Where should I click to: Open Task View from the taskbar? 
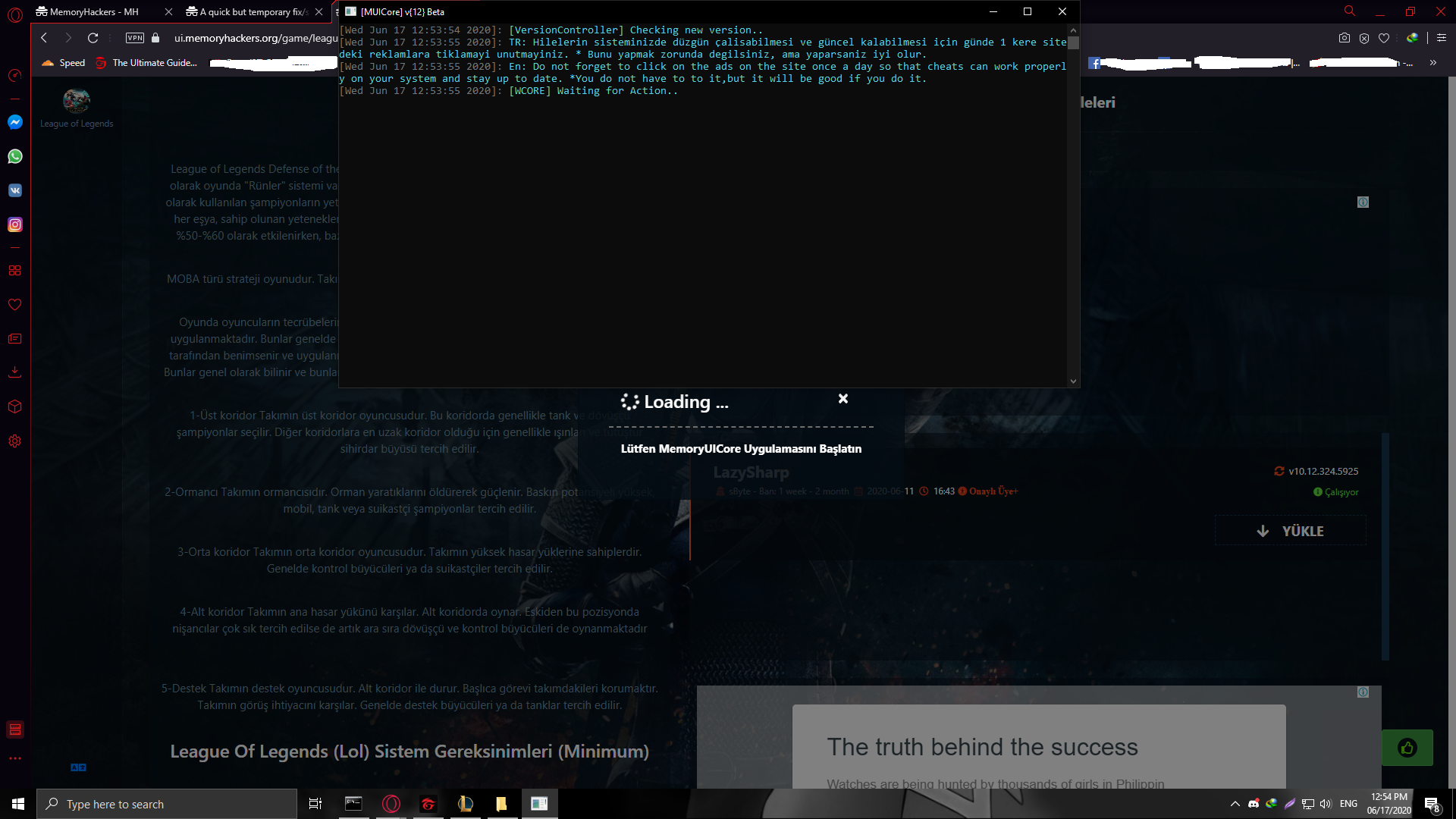coord(315,804)
